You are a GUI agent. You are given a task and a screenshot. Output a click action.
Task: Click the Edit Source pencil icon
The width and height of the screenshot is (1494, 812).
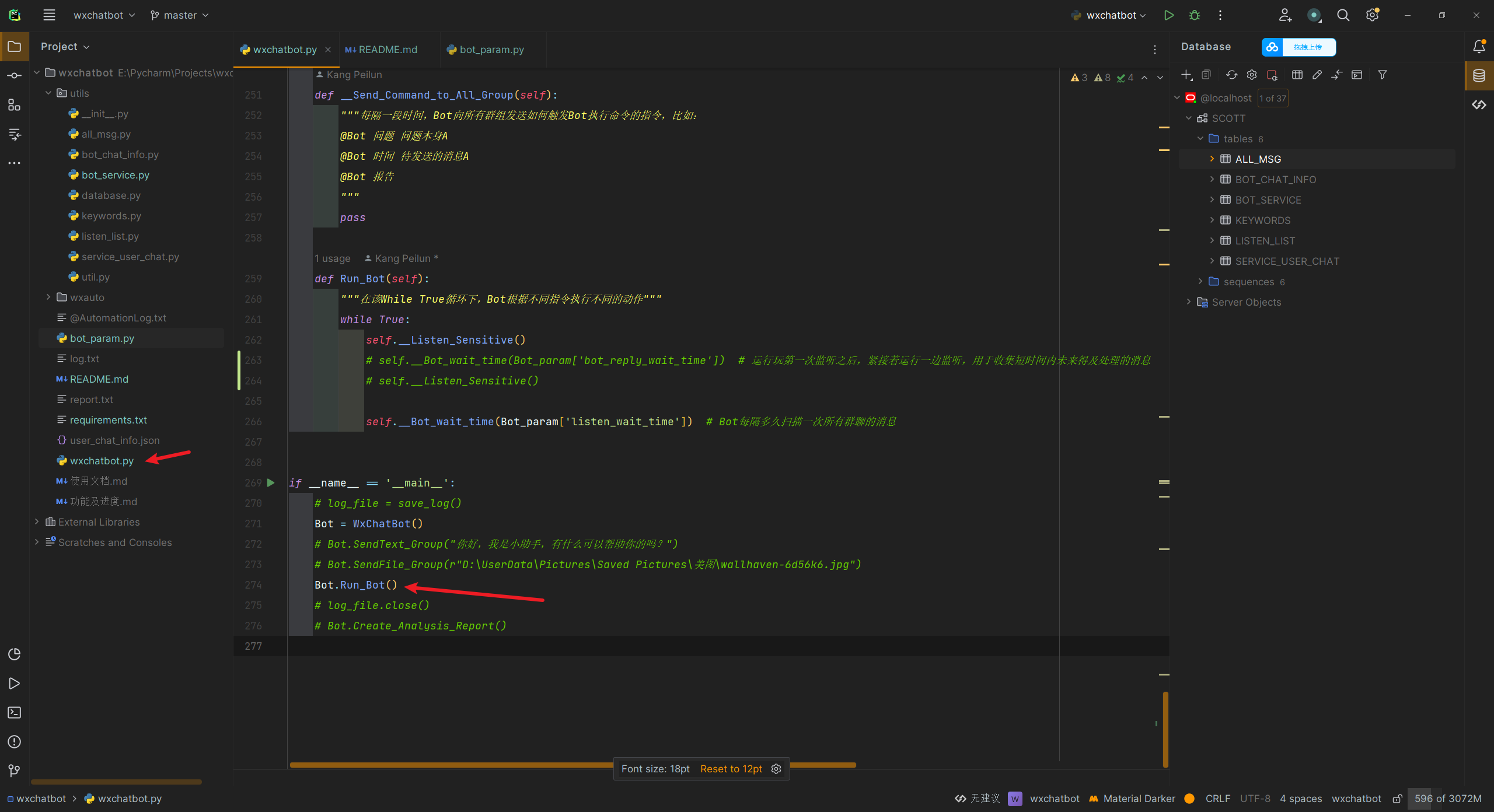(1317, 75)
